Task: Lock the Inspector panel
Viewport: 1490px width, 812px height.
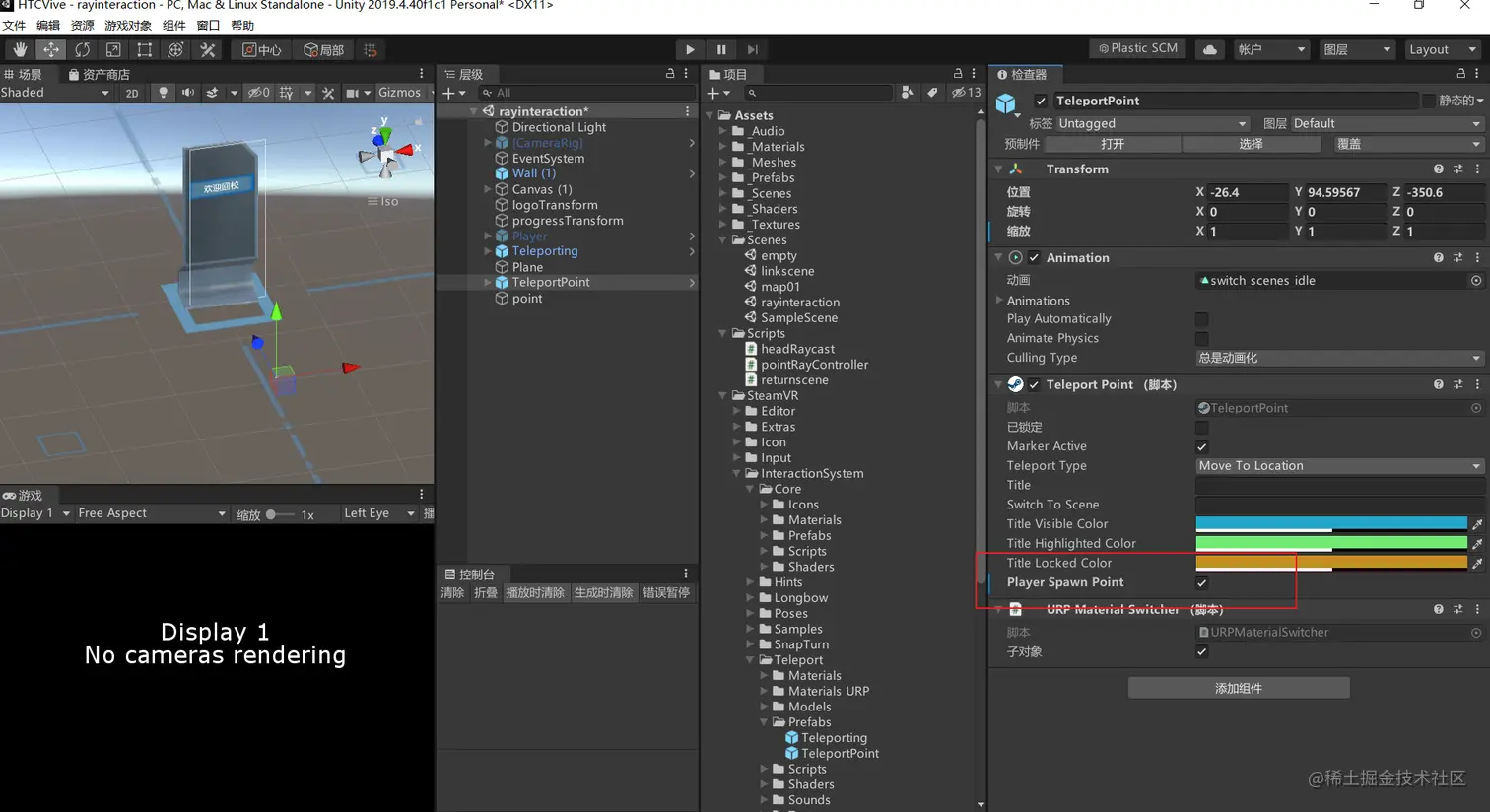Action: pos(1460,74)
